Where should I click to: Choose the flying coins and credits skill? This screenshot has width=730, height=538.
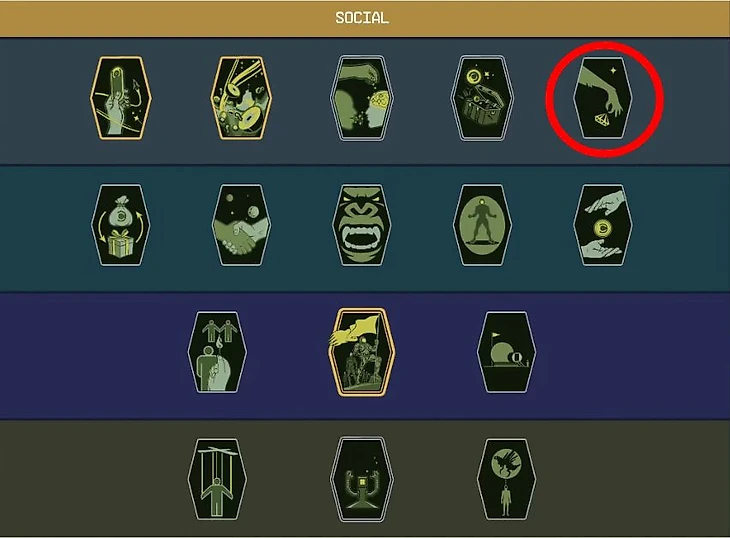pyautogui.click(x=241, y=98)
